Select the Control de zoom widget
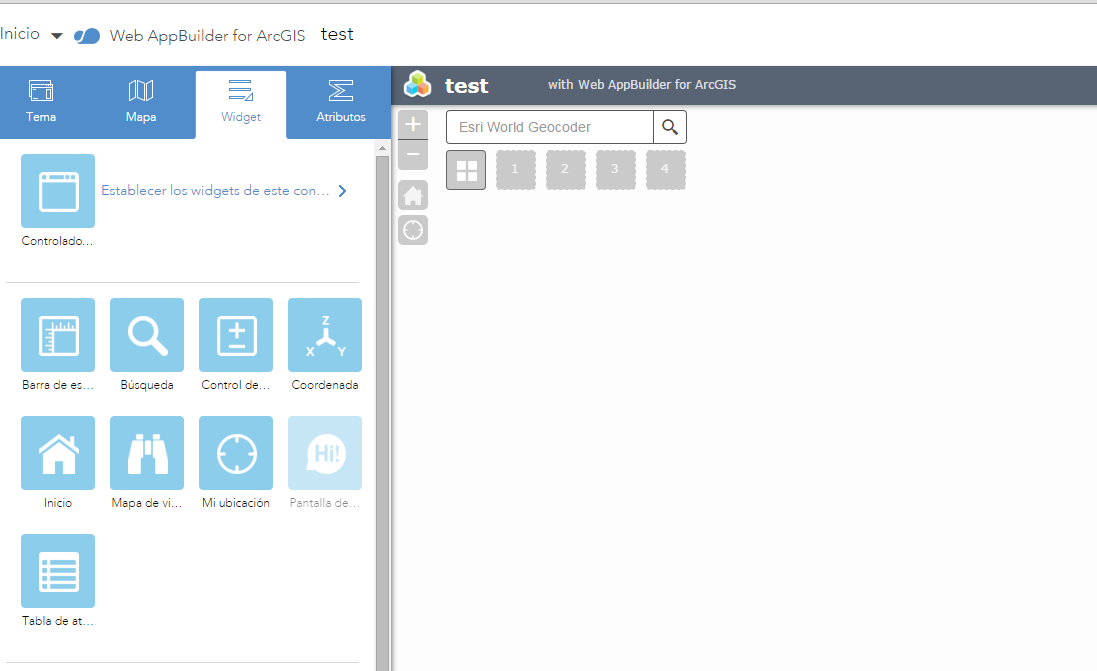Viewport: 1097px width, 671px height. tap(236, 335)
